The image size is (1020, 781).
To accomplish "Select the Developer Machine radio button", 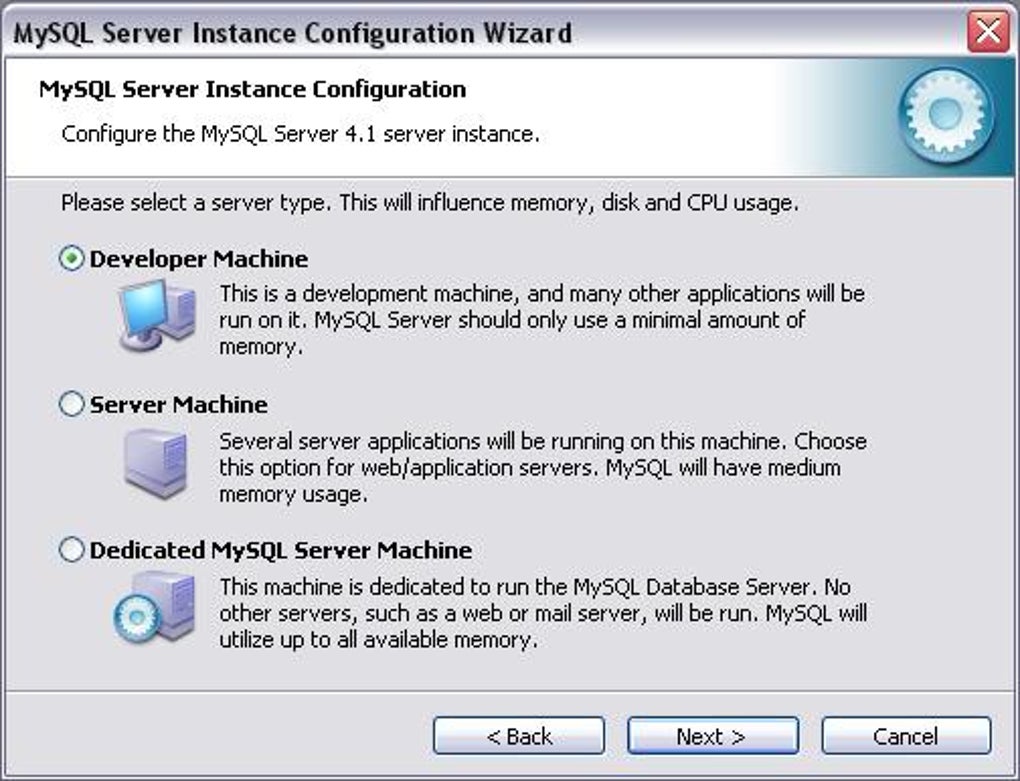I will (72, 259).
